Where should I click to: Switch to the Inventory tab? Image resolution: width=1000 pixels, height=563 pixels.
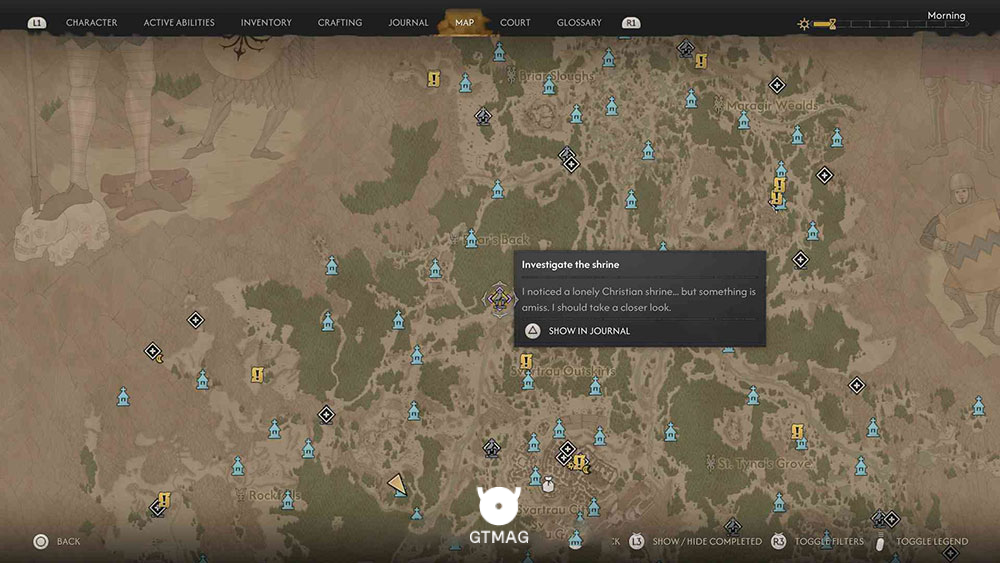coord(266,22)
